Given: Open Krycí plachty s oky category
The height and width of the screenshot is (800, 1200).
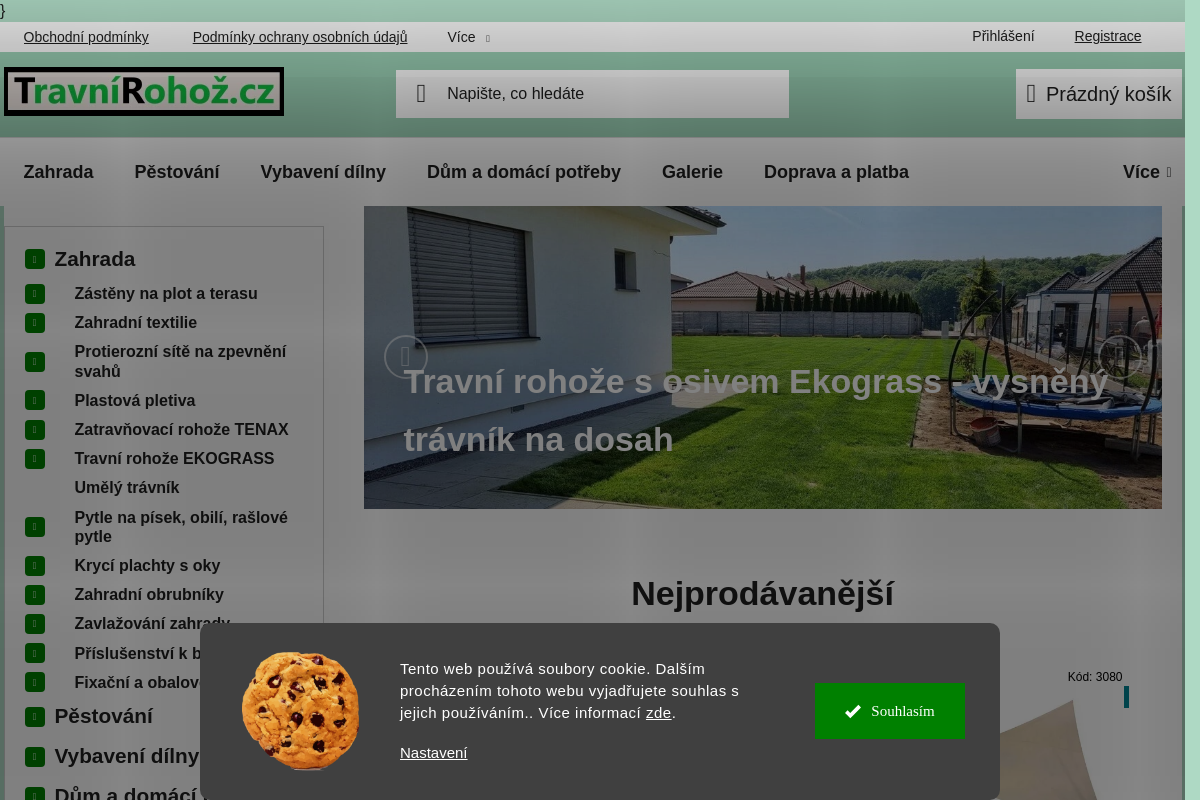Looking at the screenshot, I should pyautogui.click(x=147, y=566).
